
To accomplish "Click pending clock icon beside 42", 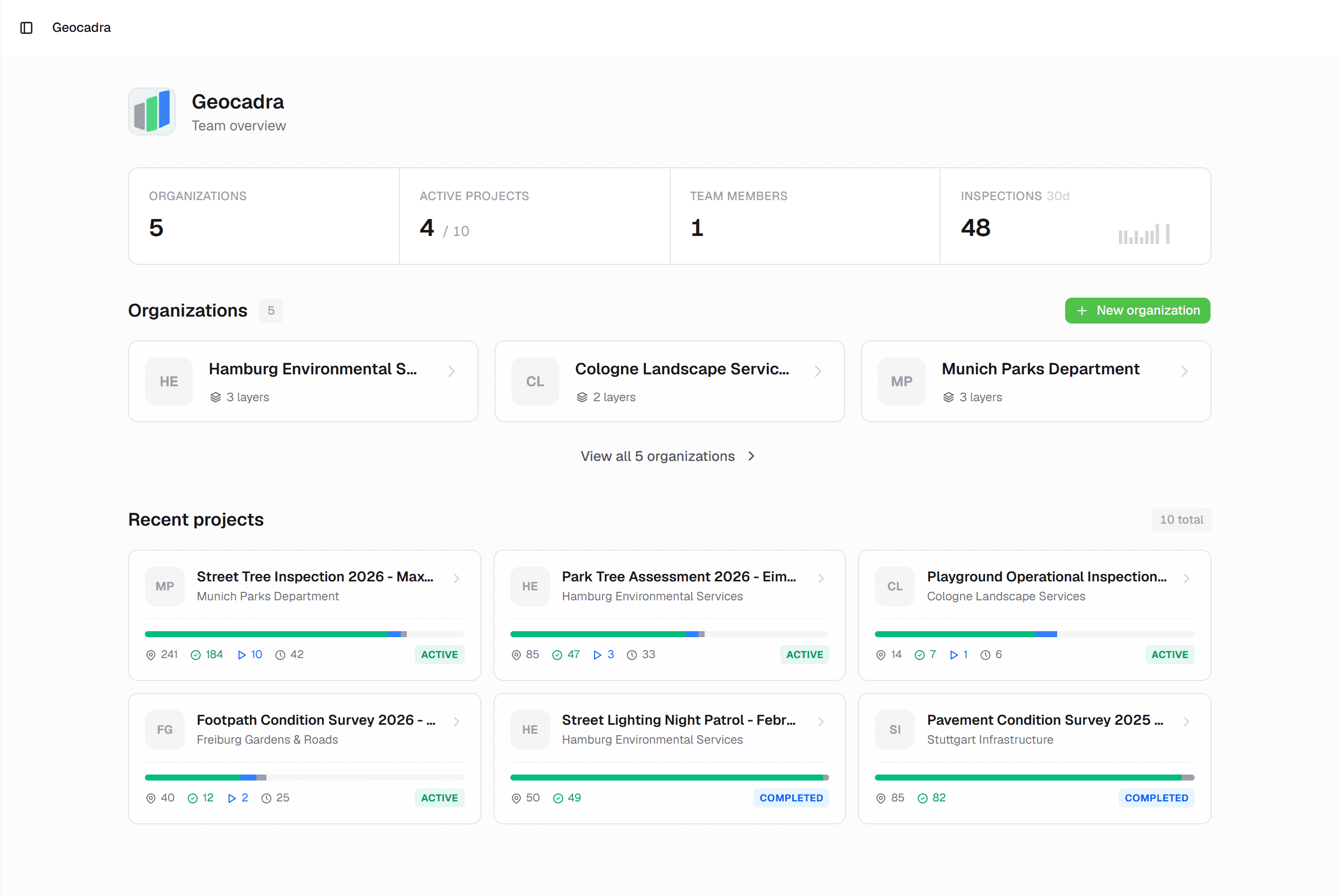I will tap(280, 655).
